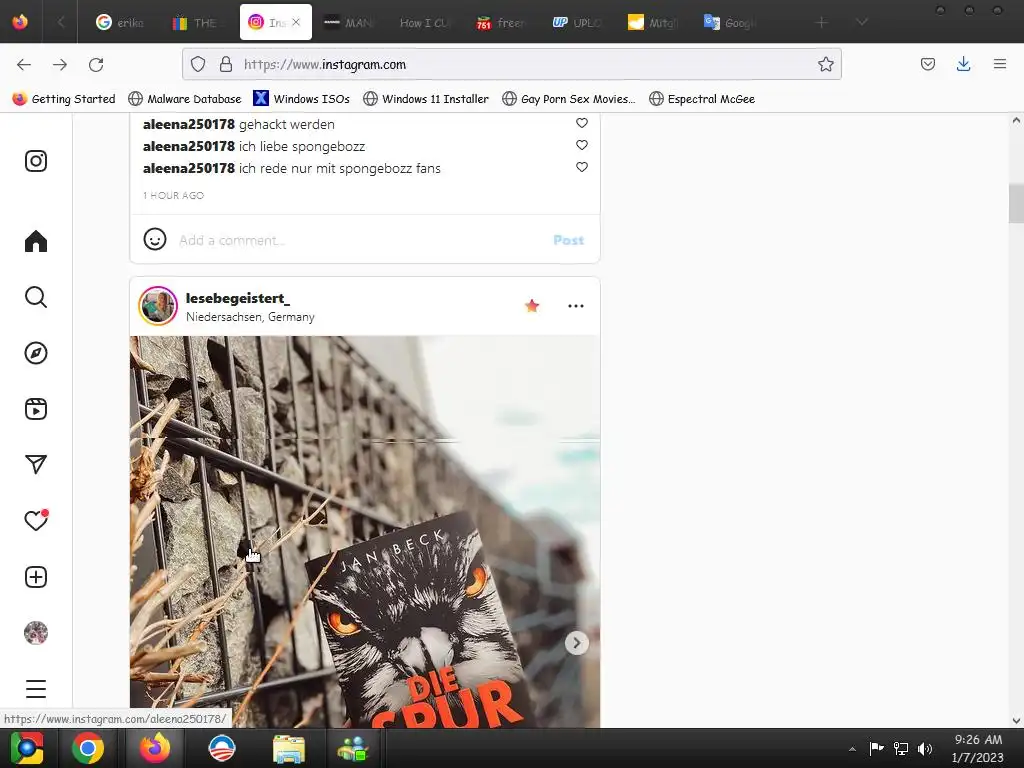Image resolution: width=1024 pixels, height=768 pixels.
Task: Open aleena250178 link on 'ich rede nur' comment
Action: pyautogui.click(x=189, y=168)
